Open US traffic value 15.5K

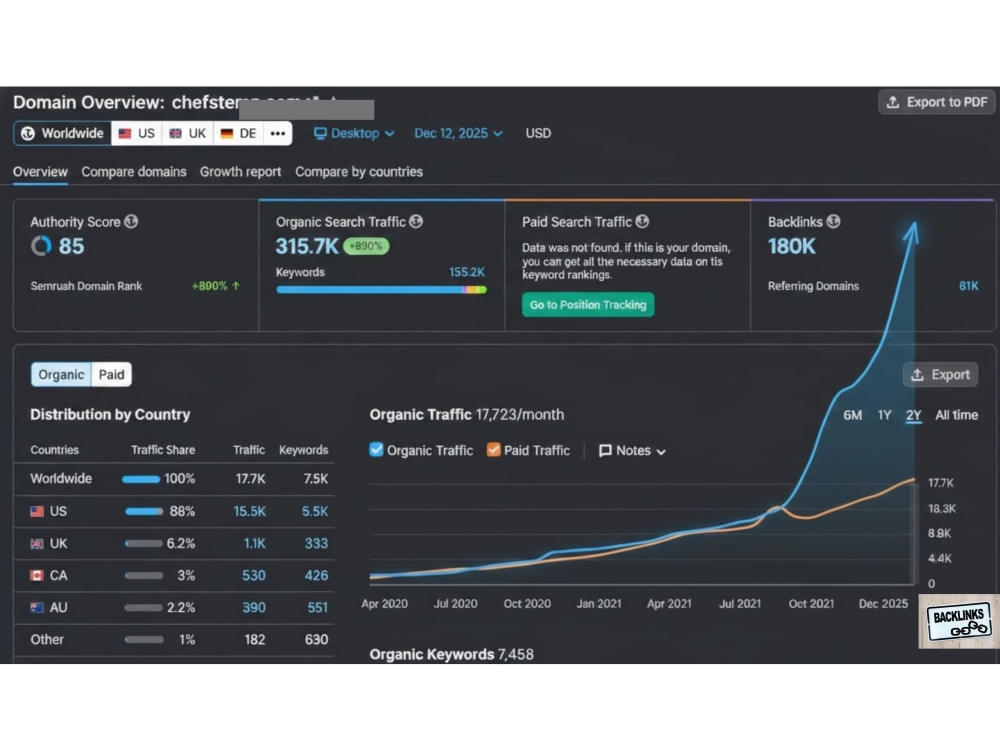pyautogui.click(x=249, y=511)
